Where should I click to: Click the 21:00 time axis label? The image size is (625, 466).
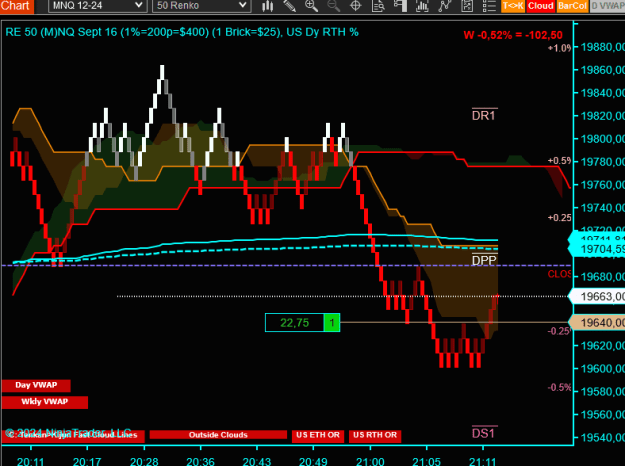[x=370, y=462]
